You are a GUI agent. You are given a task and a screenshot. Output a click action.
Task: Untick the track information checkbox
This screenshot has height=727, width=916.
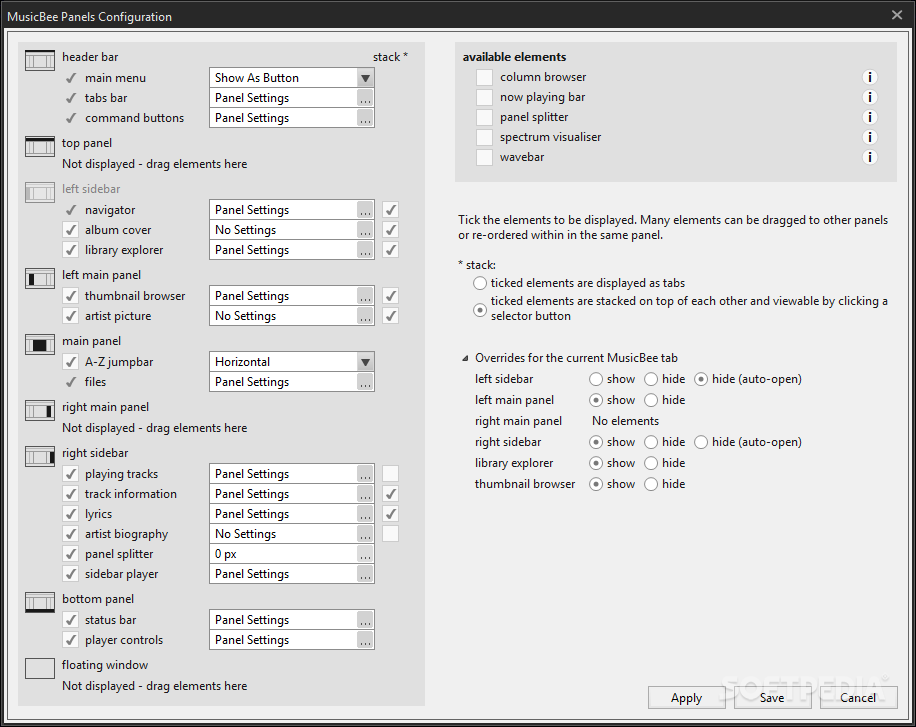pyautogui.click(x=71, y=494)
